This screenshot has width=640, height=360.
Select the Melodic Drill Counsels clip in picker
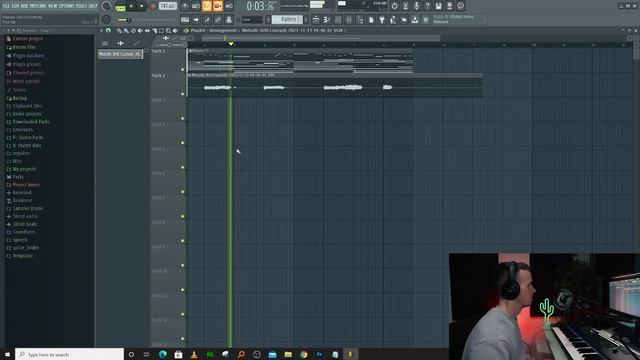click(x=120, y=54)
